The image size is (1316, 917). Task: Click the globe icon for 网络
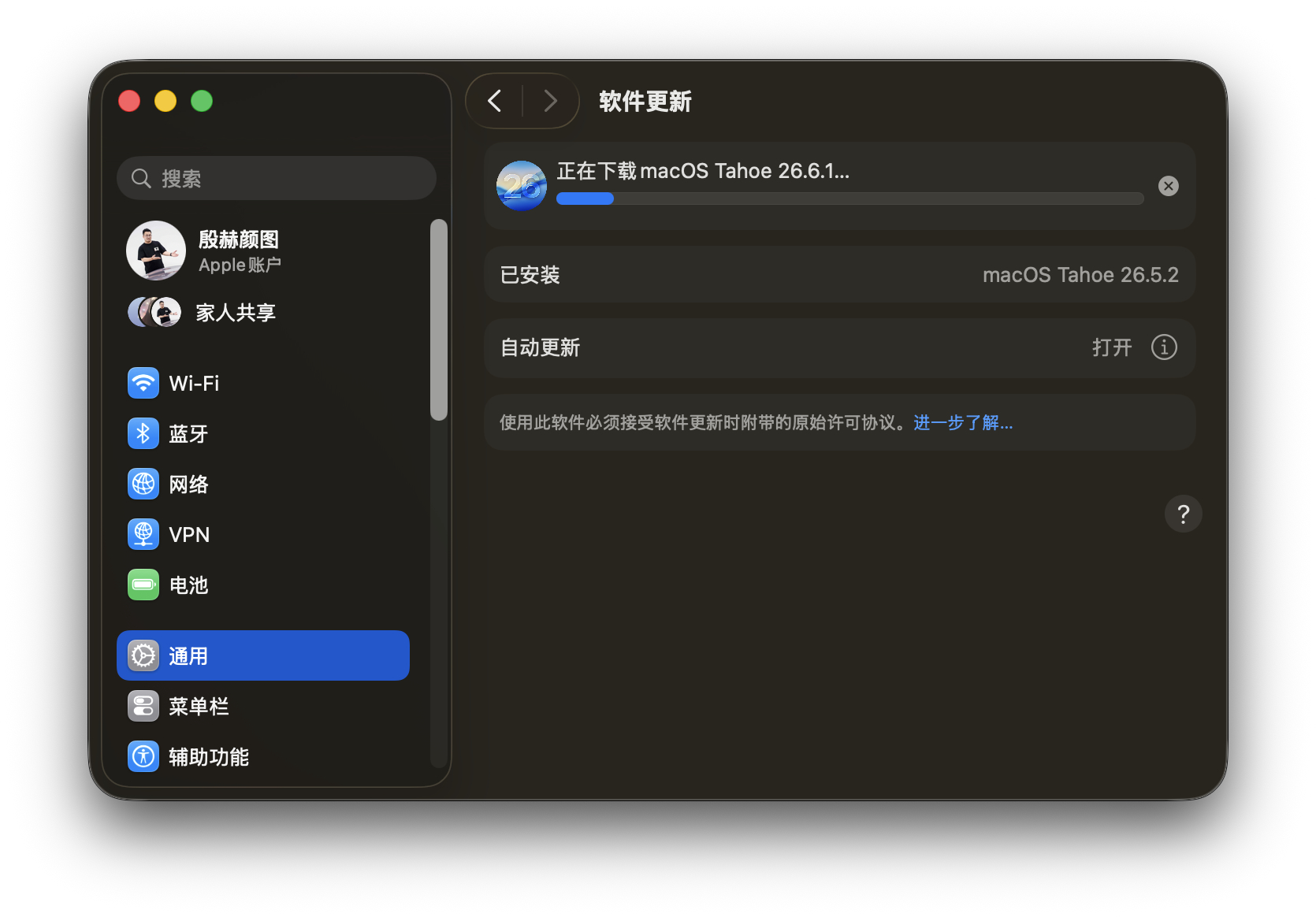(x=143, y=484)
